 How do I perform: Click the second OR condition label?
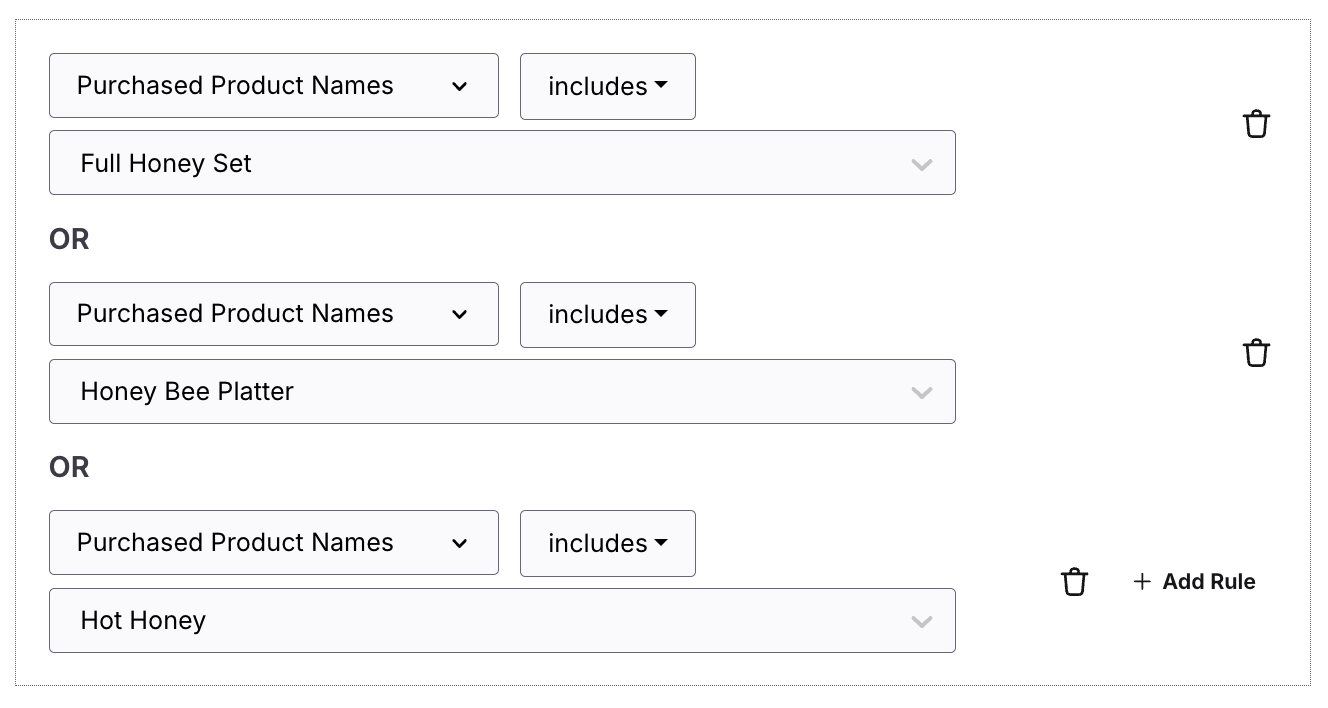coord(69,467)
